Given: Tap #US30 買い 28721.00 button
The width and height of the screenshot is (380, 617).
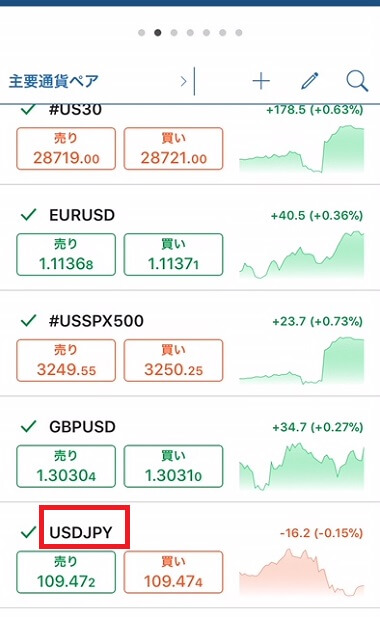Looking at the screenshot, I should (173, 149).
